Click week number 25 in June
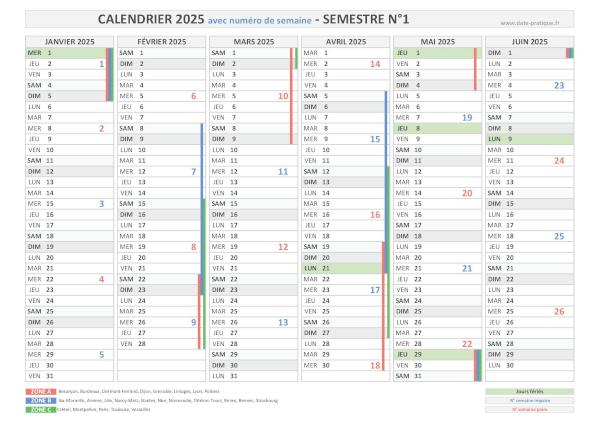The height and width of the screenshot is (424, 600). click(559, 236)
